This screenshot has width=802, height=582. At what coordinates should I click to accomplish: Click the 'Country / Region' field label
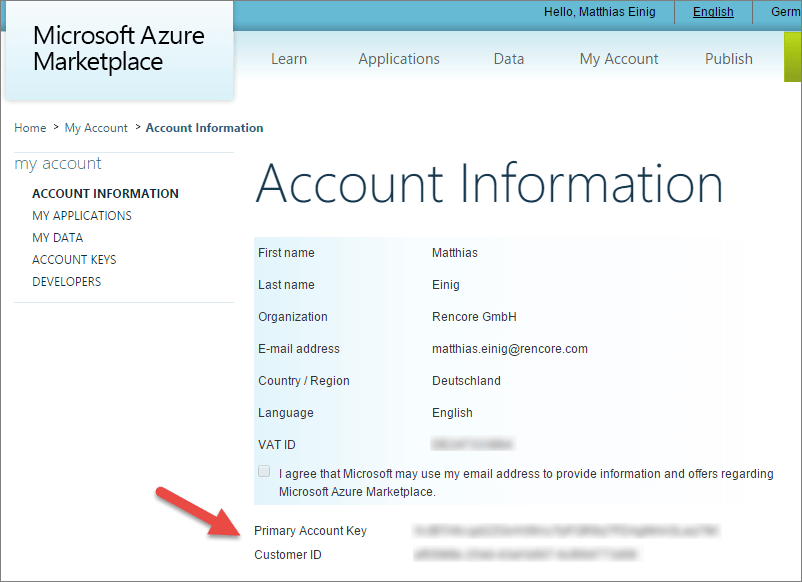click(304, 380)
